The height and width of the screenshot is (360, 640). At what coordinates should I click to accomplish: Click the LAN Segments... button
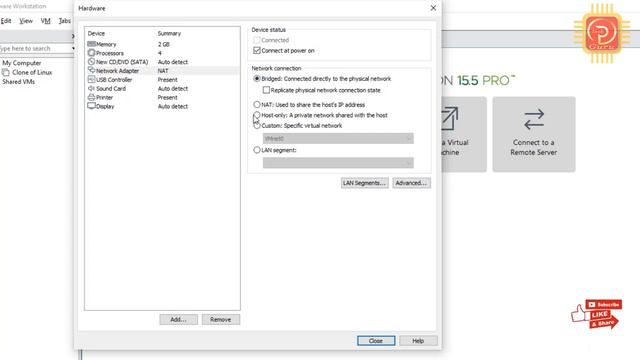[x=364, y=183]
